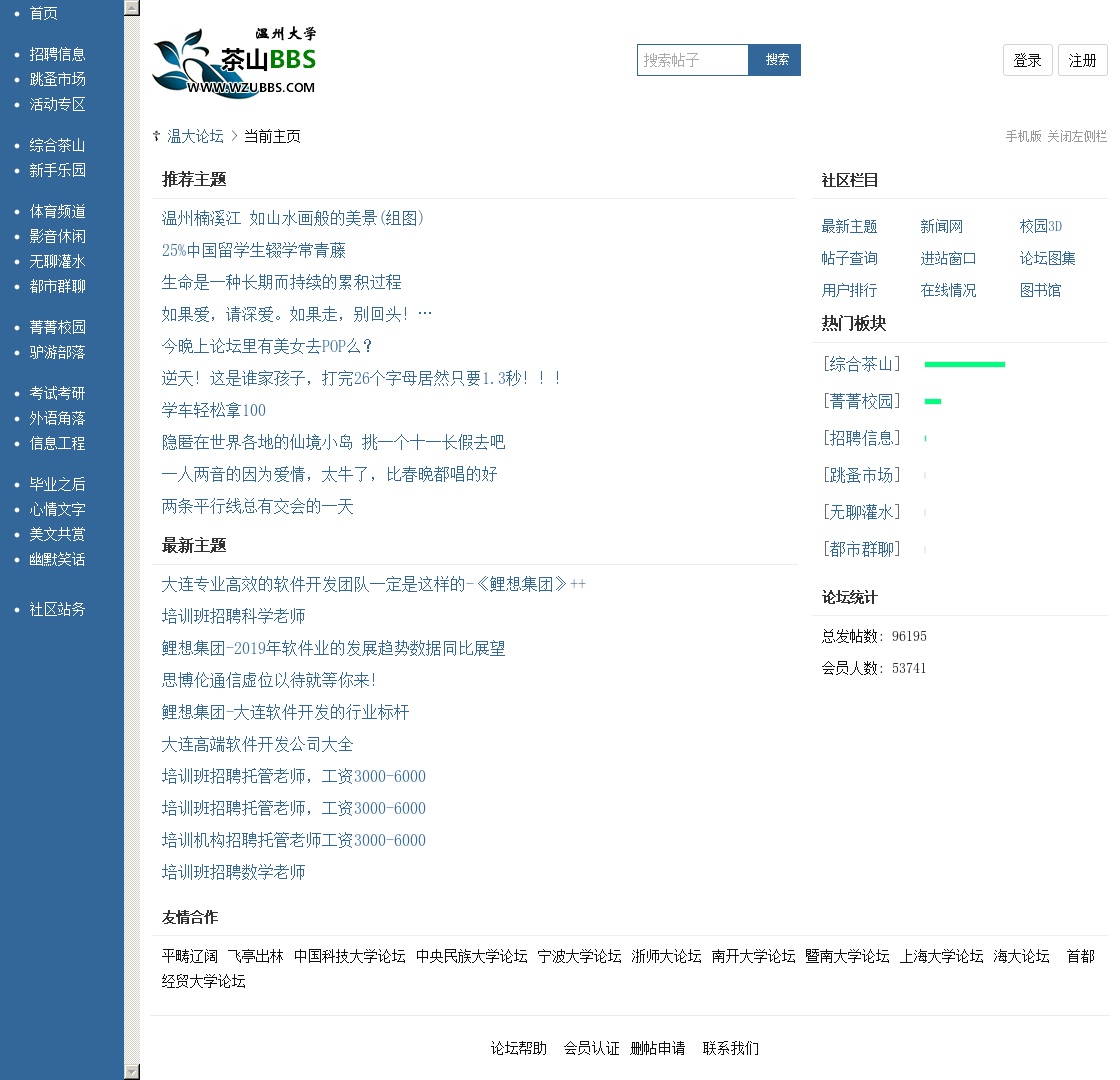Open 招聘信息 in the left sidebar
The width and height of the screenshot is (1120, 1080).
click(x=57, y=54)
